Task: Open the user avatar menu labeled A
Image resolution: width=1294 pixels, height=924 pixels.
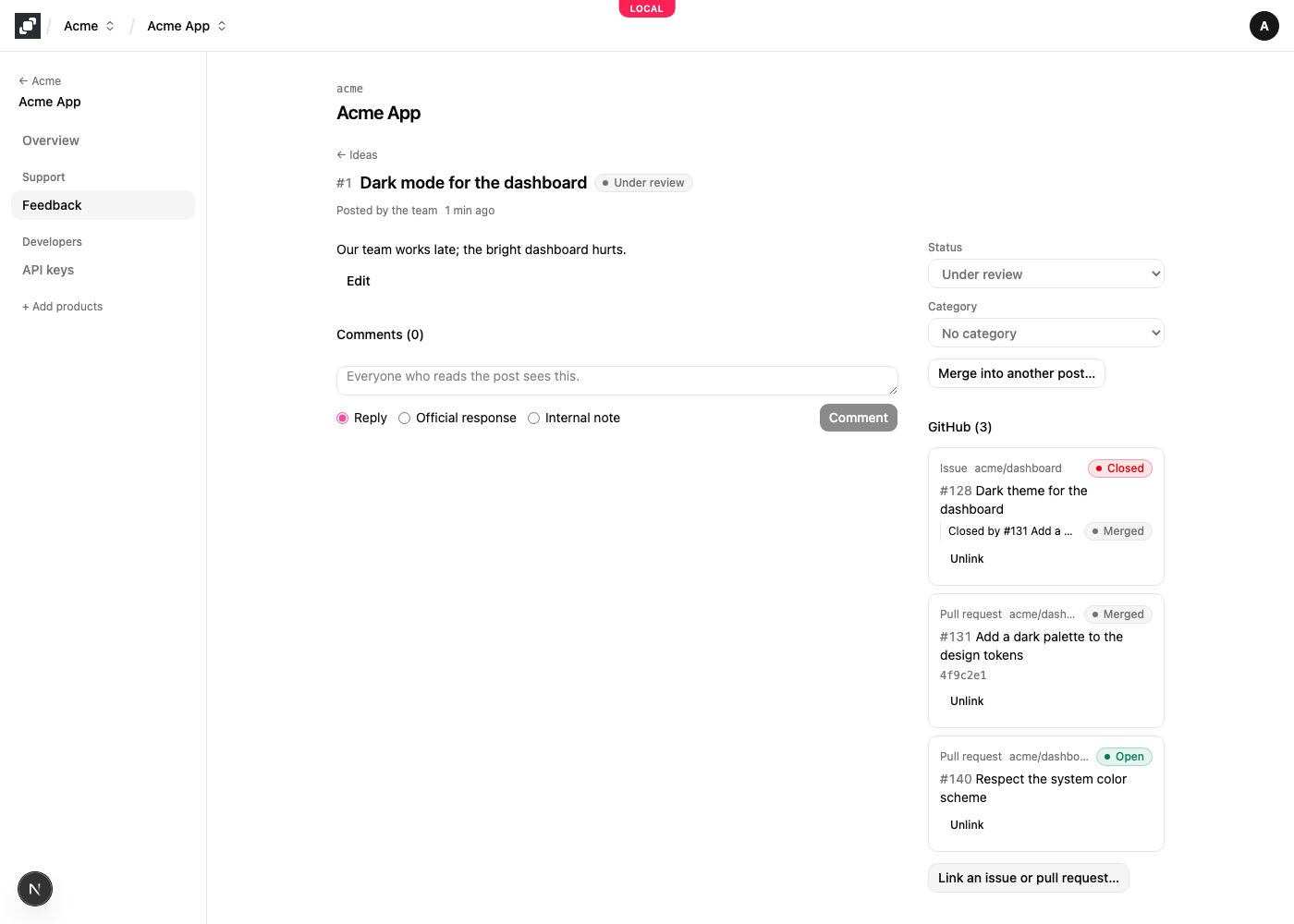Action: point(1264,26)
